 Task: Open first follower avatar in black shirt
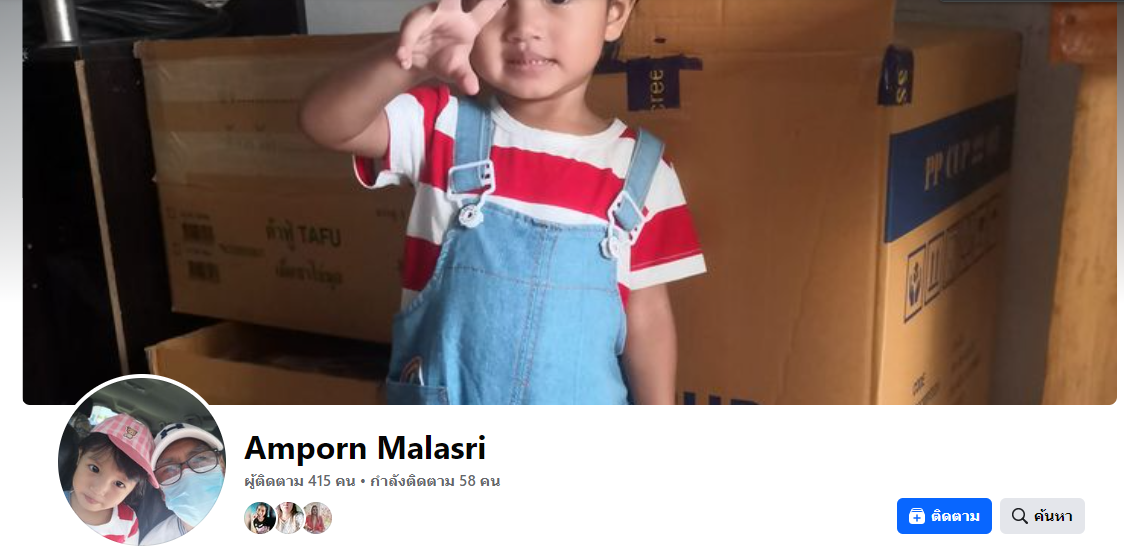259,518
